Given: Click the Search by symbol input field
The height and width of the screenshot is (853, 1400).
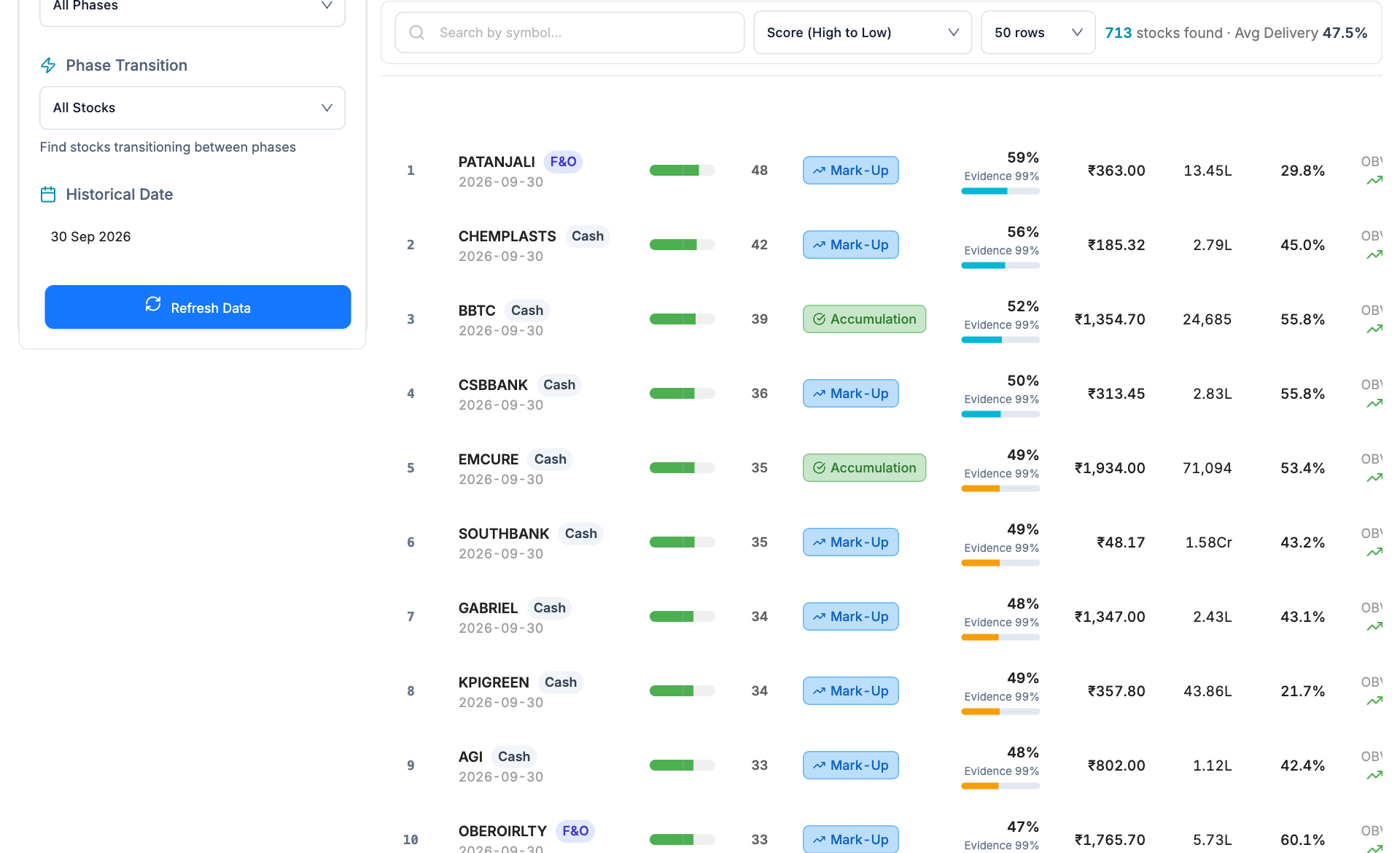Looking at the screenshot, I should [x=569, y=33].
